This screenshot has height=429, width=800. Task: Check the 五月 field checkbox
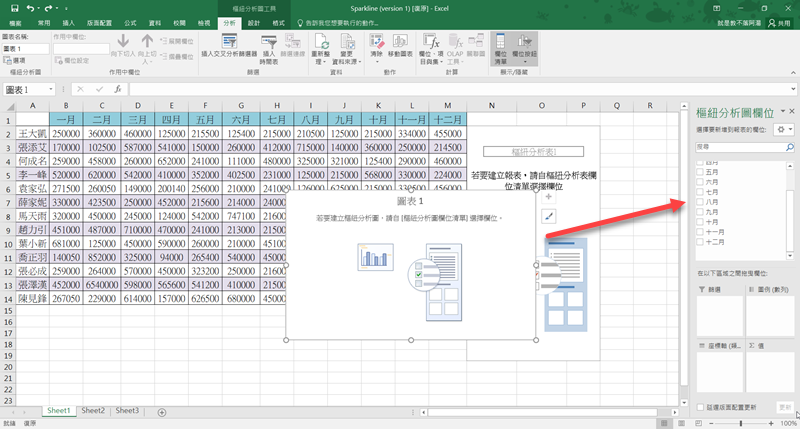tap(699, 171)
